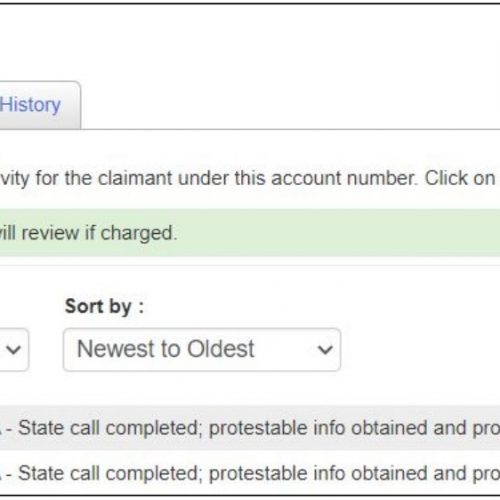Viewport: 500px width, 500px height.
Task: Click the claimant account number instruction text
Action: coord(247,178)
